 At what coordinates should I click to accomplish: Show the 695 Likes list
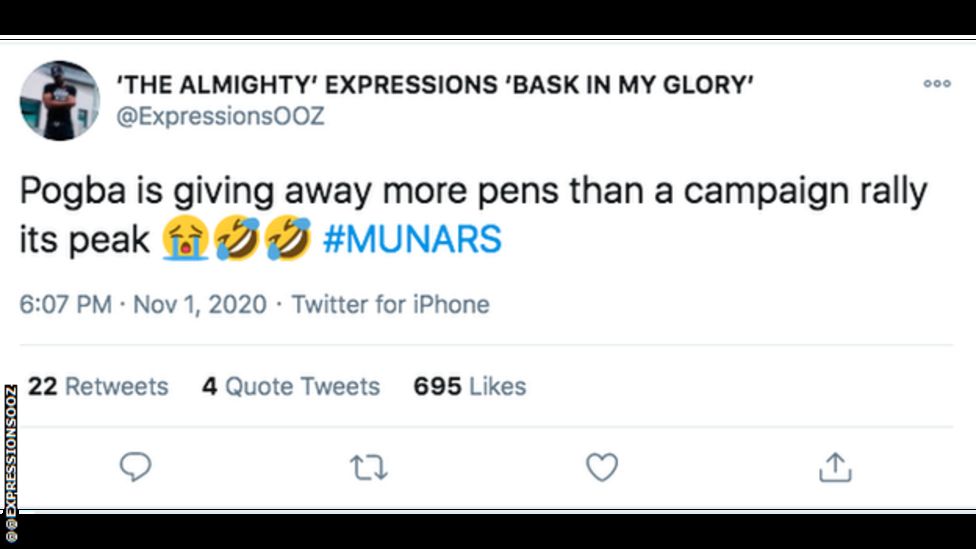[469, 386]
